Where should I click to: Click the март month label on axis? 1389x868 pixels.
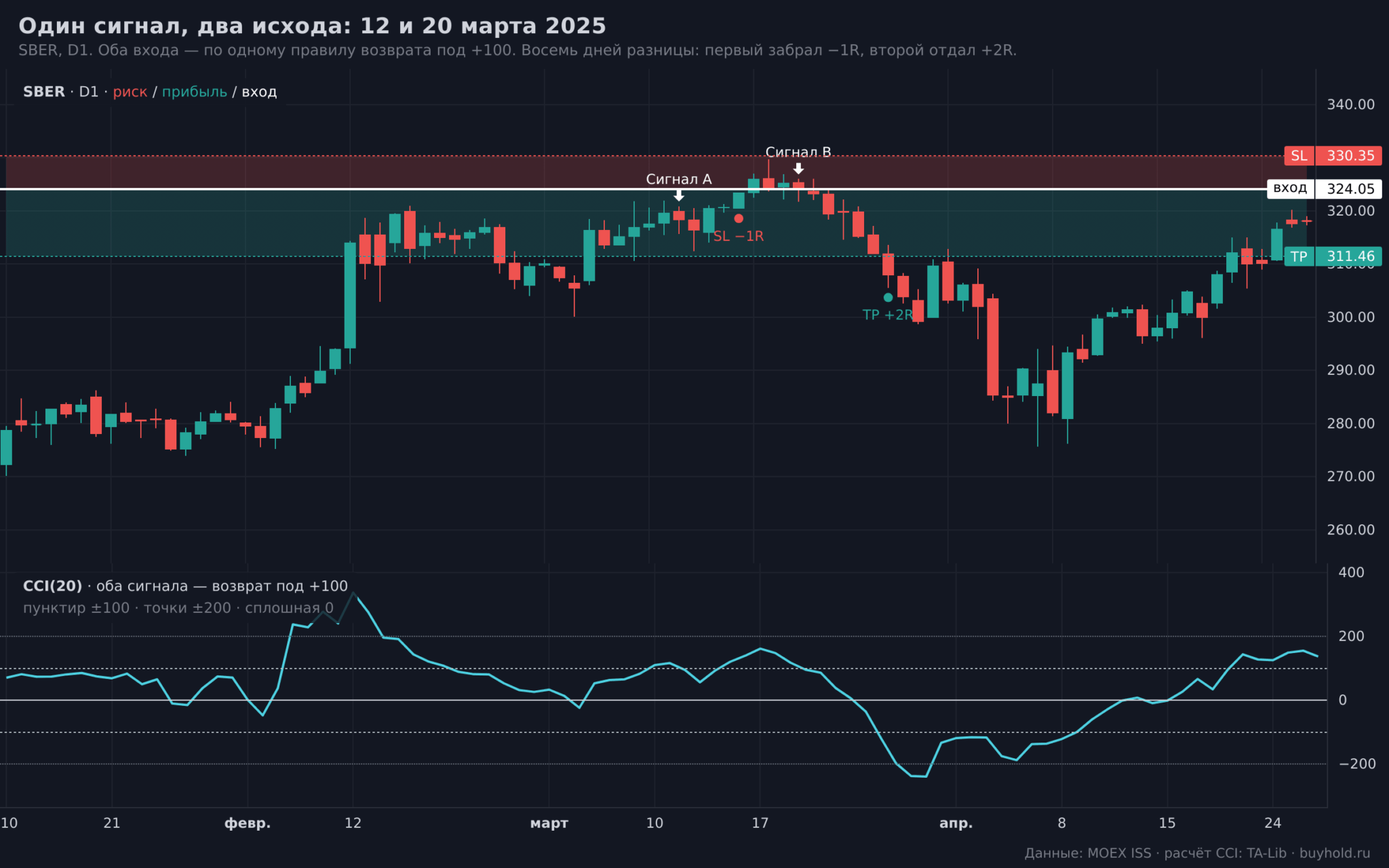tap(549, 823)
